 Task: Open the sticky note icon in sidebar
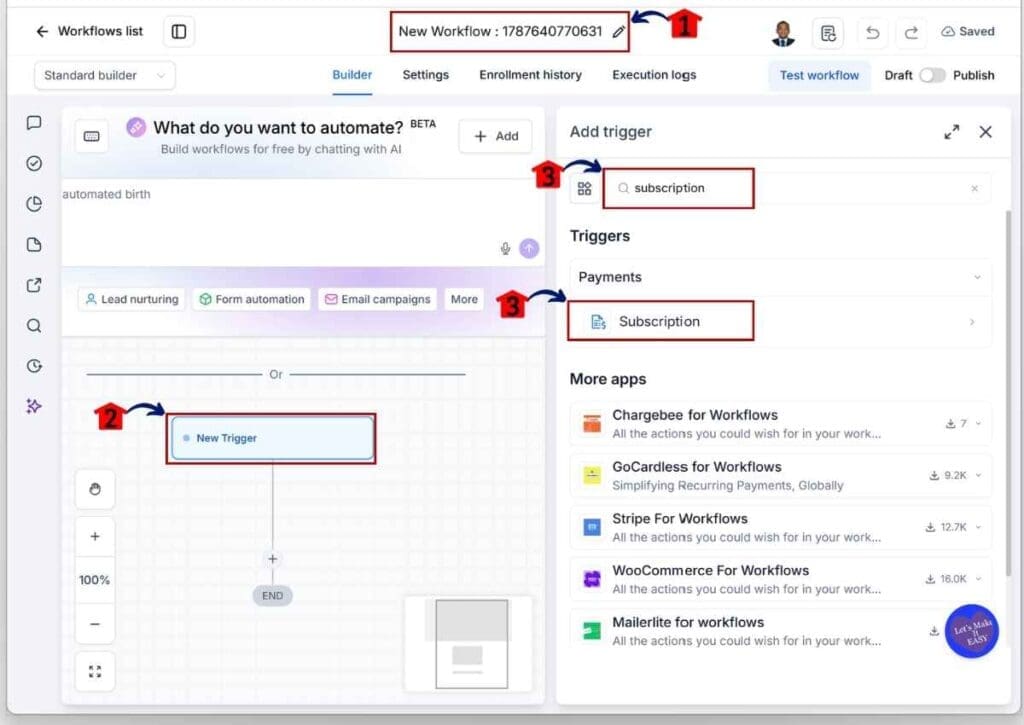pos(34,244)
